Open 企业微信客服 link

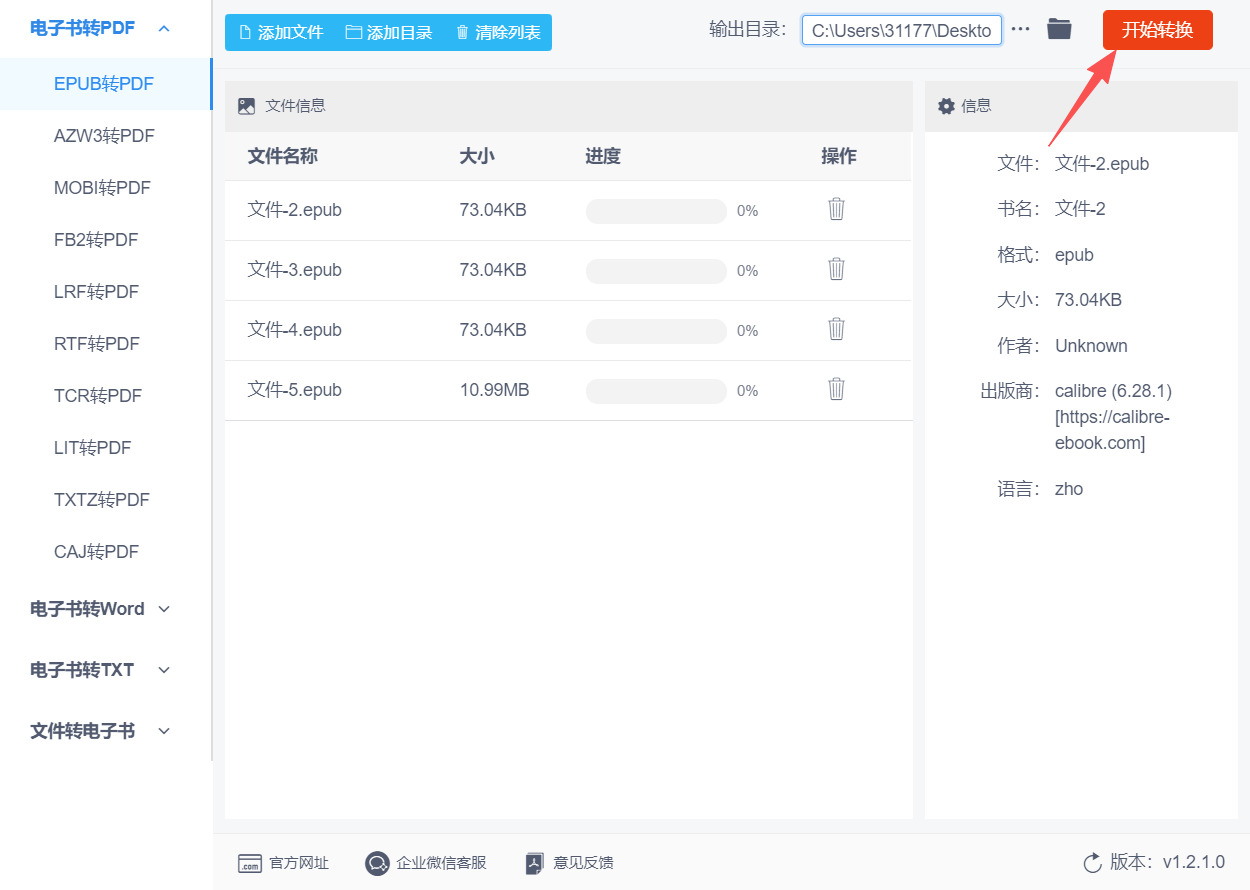pos(441,863)
